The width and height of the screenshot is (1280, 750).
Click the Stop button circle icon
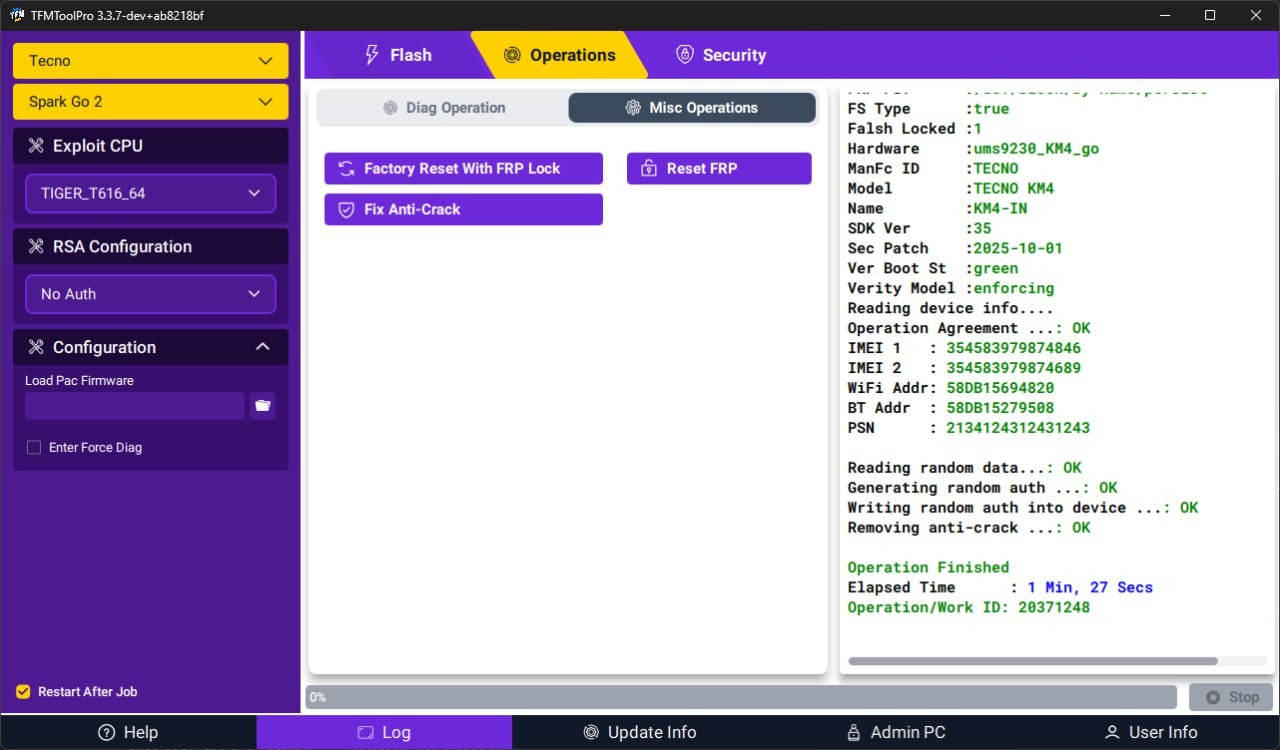coord(1213,698)
